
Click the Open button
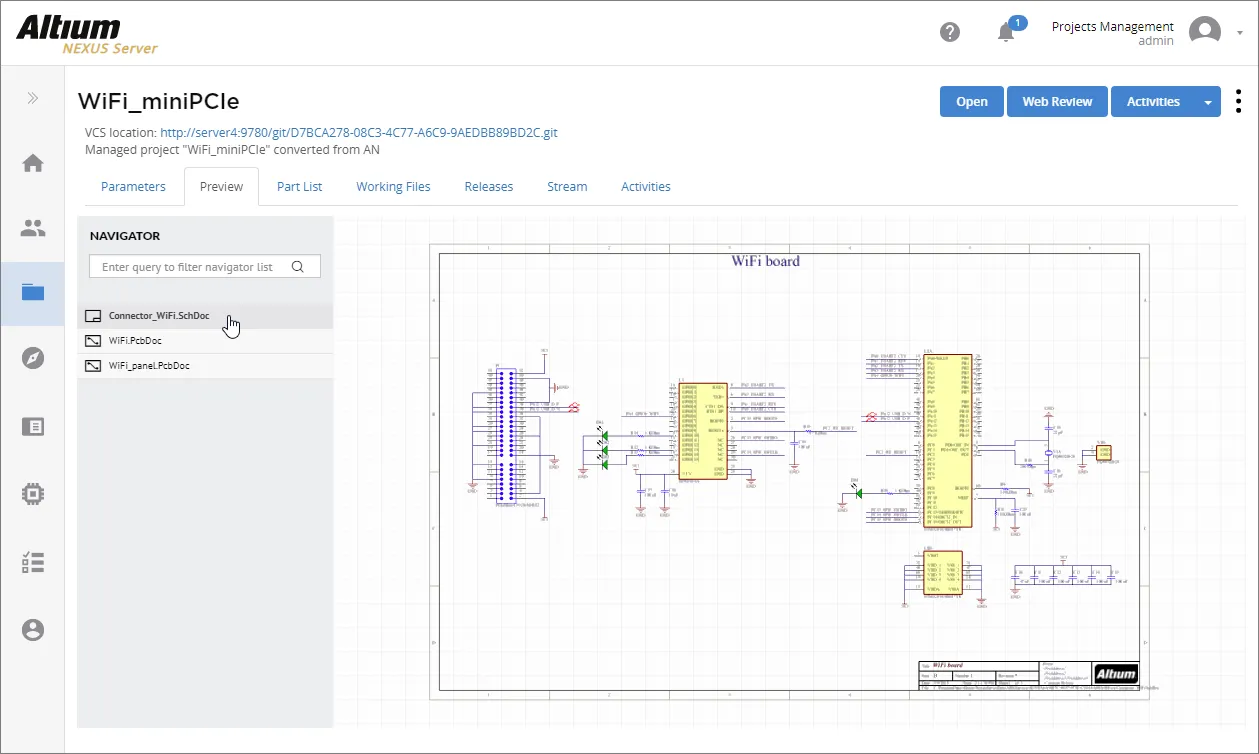[x=972, y=101]
